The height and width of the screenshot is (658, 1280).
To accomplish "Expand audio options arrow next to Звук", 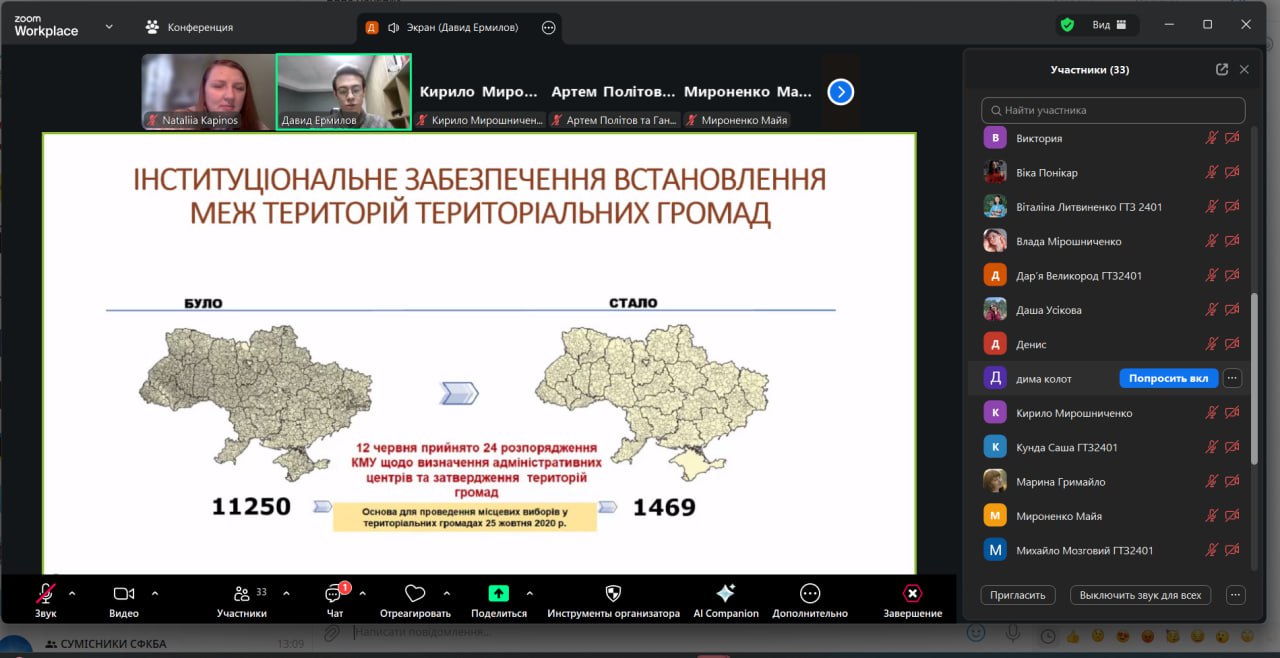I will (72, 593).
